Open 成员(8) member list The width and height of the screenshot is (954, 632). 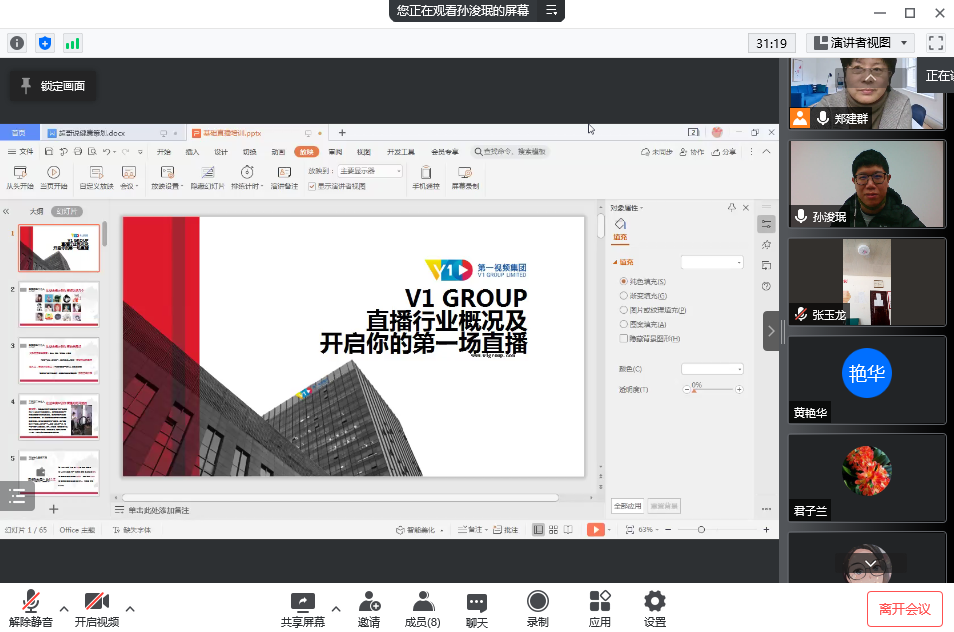422,609
